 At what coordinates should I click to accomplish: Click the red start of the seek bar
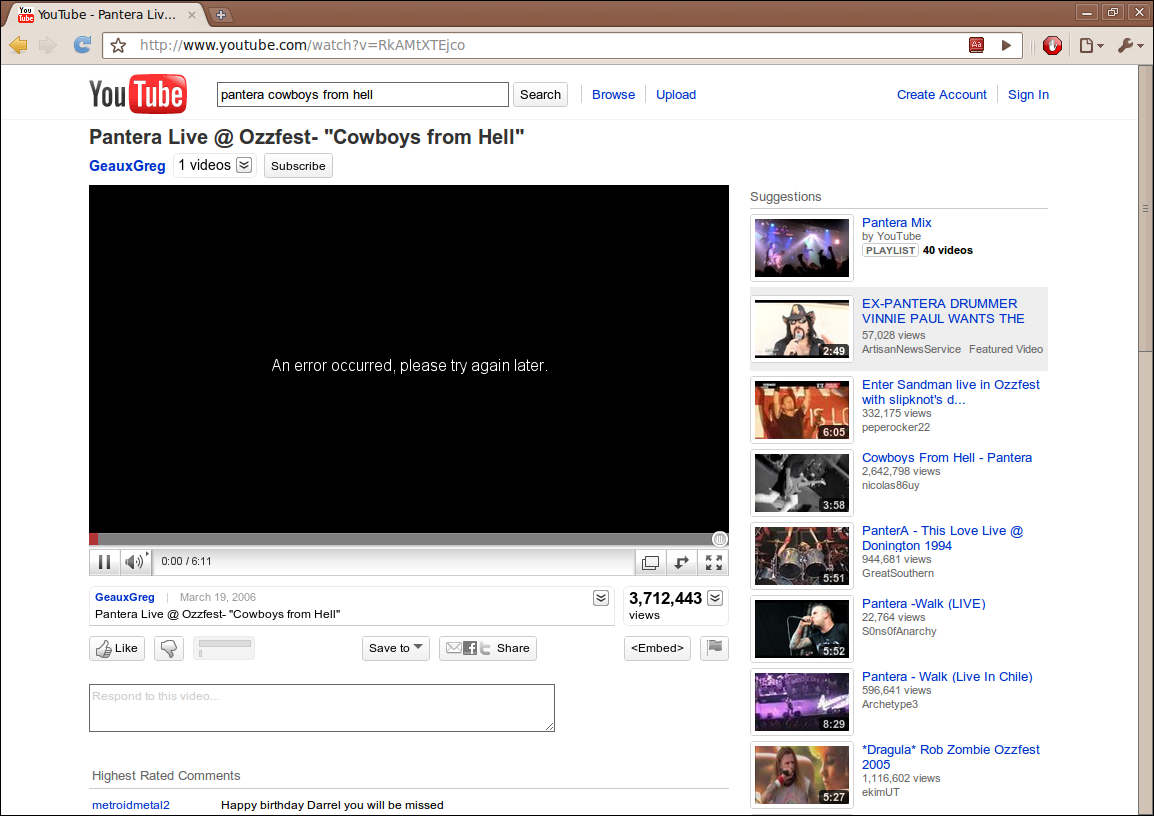tap(93, 539)
